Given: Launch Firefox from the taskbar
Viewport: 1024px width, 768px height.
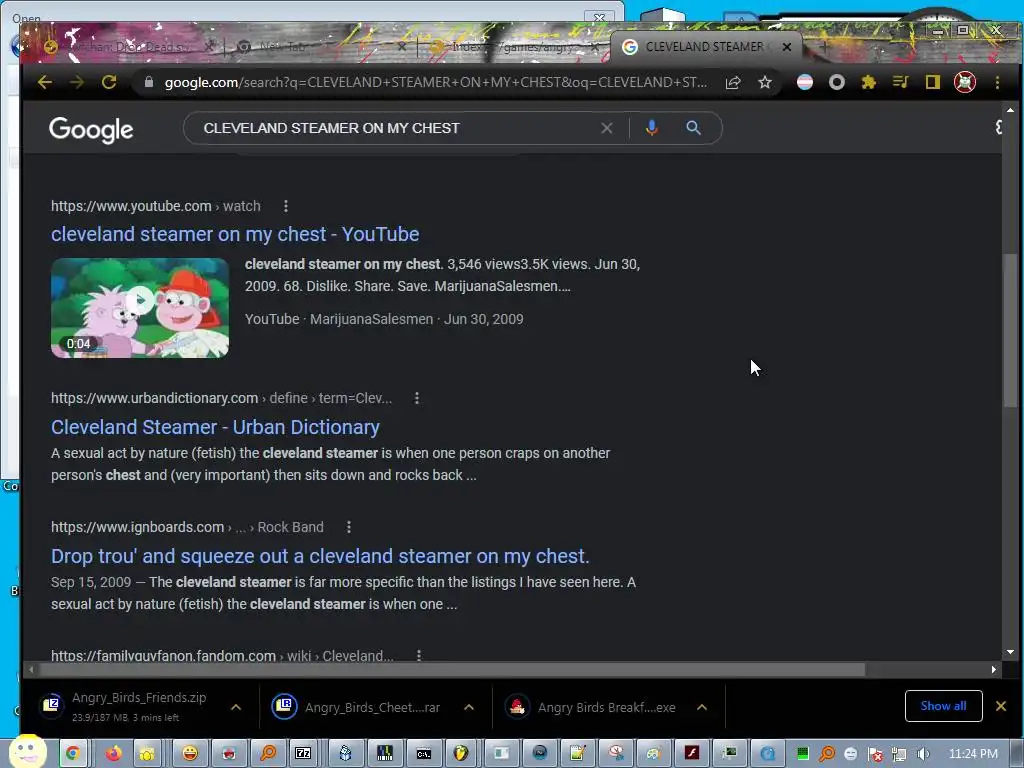Looking at the screenshot, I should [114, 753].
